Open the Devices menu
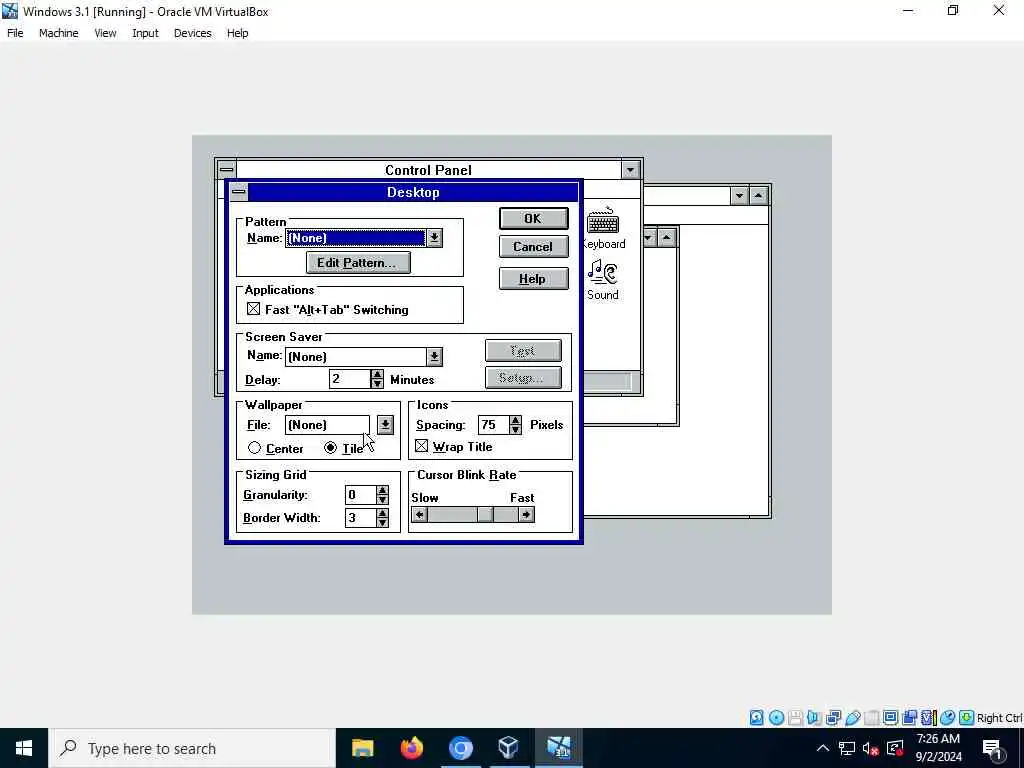Screen dimensions: 1024x768 pos(193,33)
